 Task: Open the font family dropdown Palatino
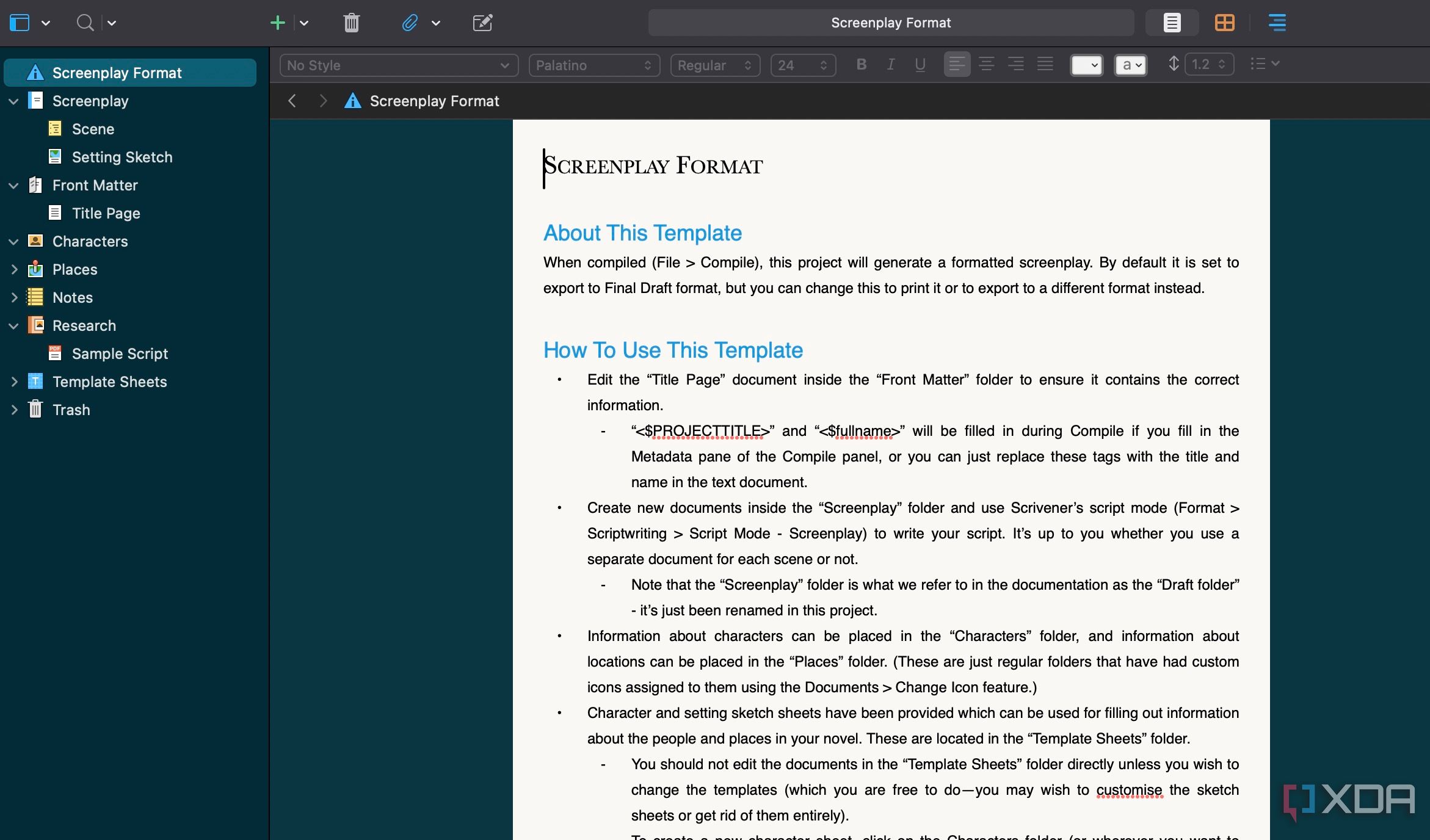(593, 64)
